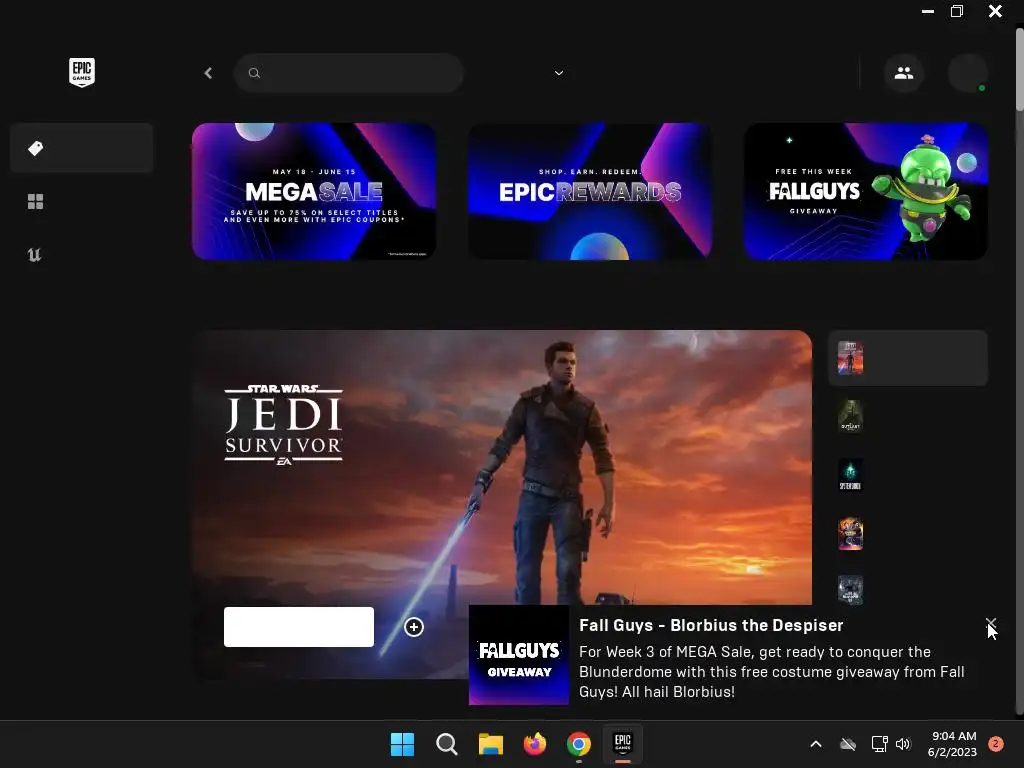
Task: Select the fifth carousel game thumbnail
Action: point(850,590)
